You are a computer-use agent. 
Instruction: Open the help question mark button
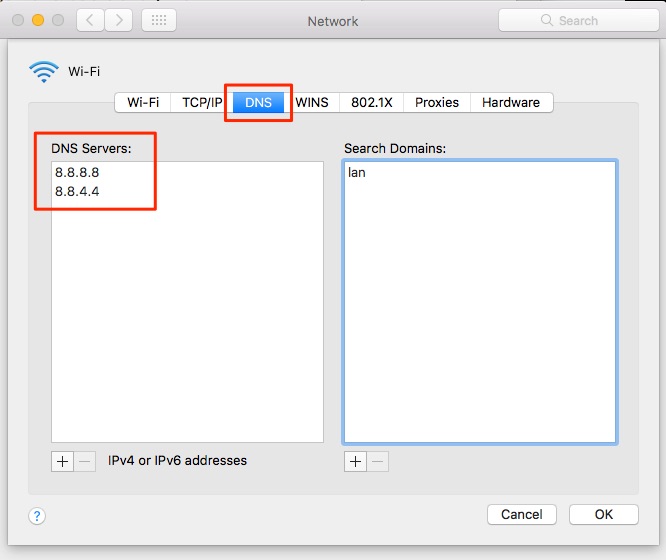[x=37, y=516]
